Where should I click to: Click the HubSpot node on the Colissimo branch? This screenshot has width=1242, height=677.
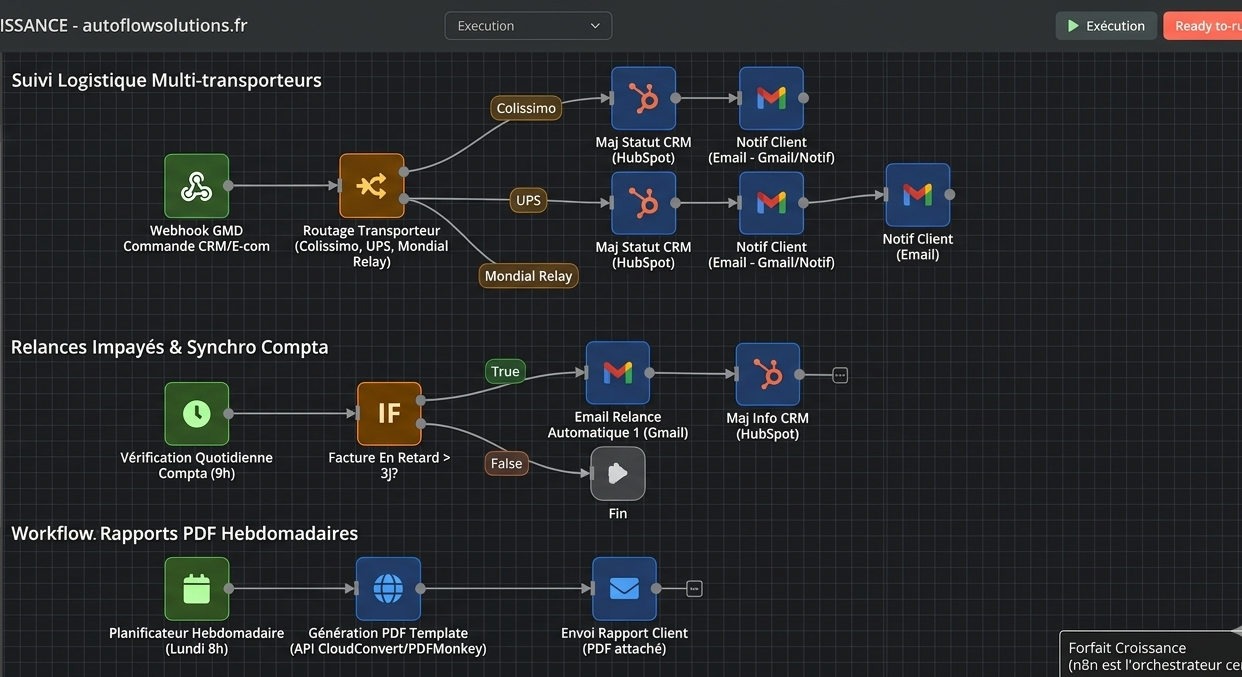click(643, 98)
